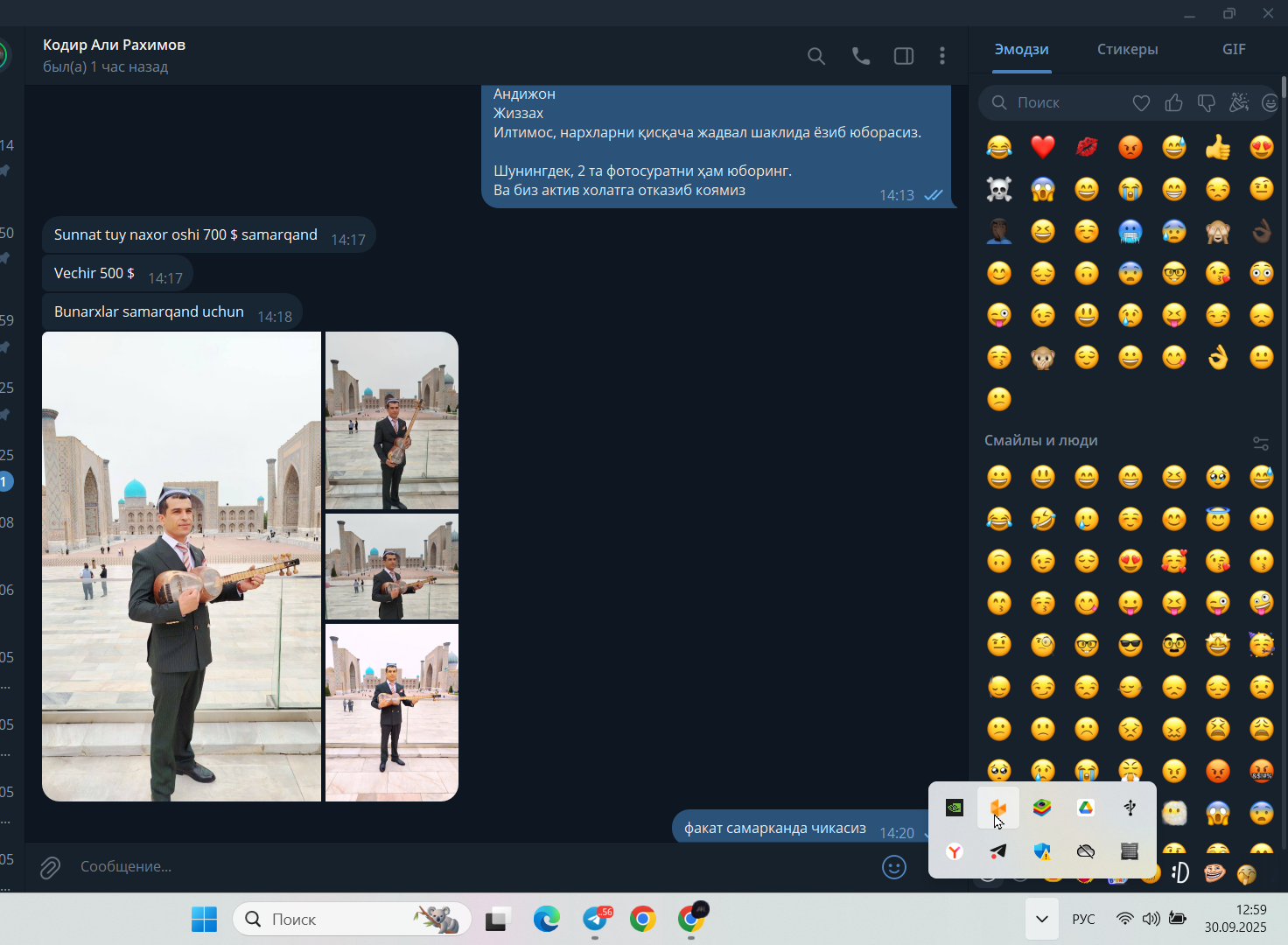Open the Windows Security tray icon

pos(1042,850)
